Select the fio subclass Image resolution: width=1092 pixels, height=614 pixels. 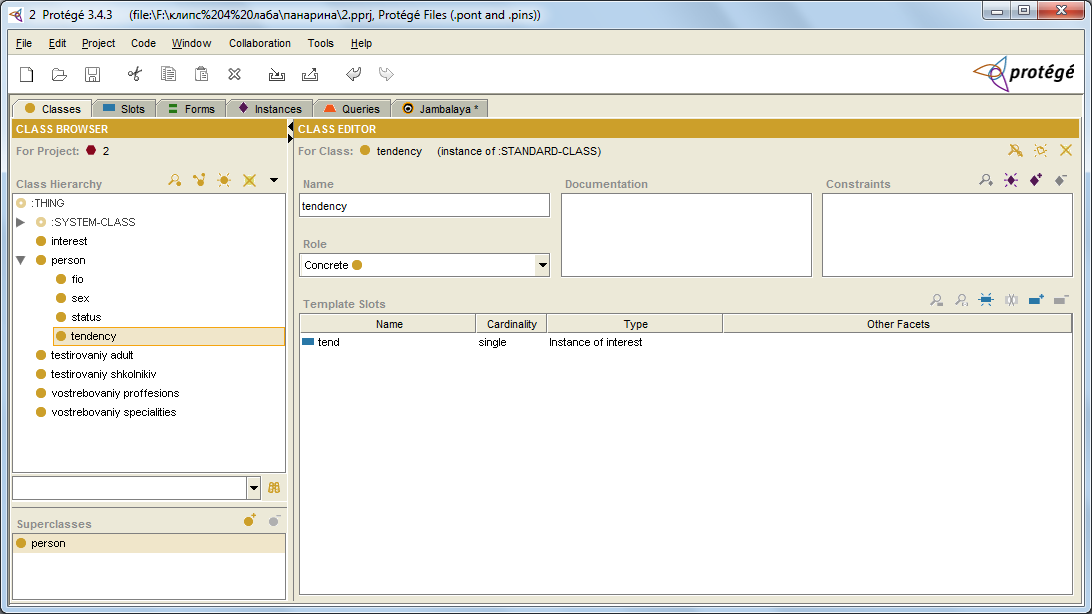click(x=77, y=279)
